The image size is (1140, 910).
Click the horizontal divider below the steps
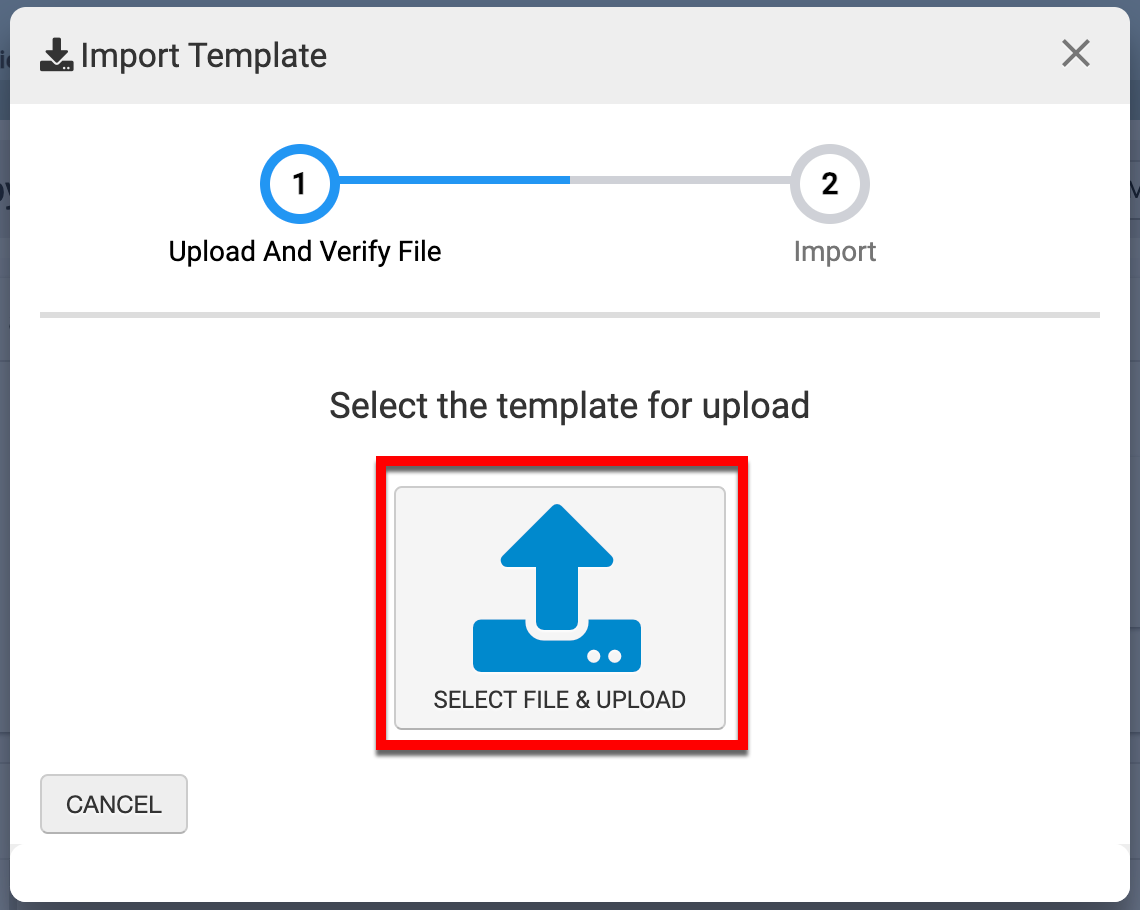pos(569,316)
